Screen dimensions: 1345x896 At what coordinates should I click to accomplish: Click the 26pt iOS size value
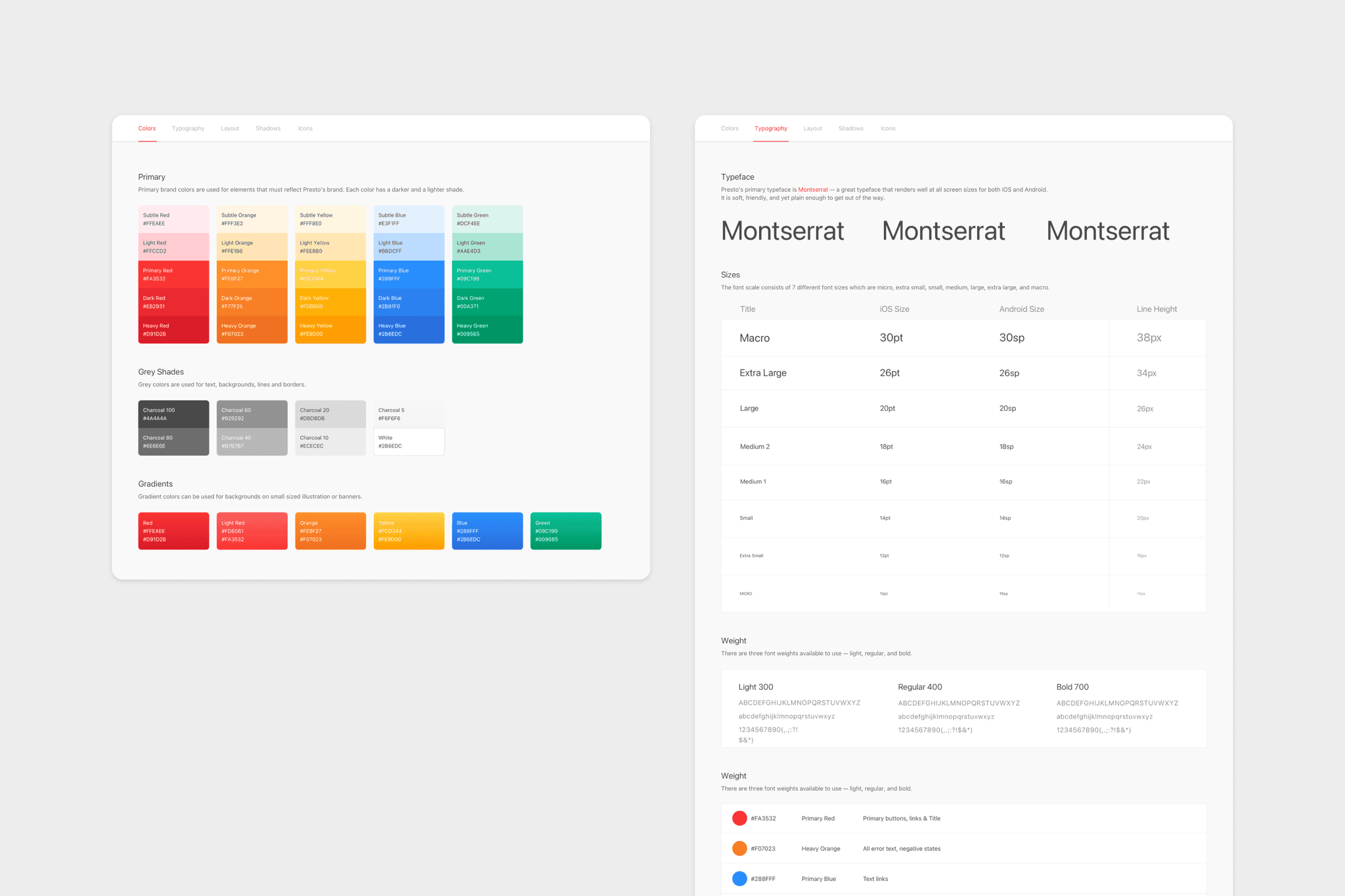pos(890,373)
